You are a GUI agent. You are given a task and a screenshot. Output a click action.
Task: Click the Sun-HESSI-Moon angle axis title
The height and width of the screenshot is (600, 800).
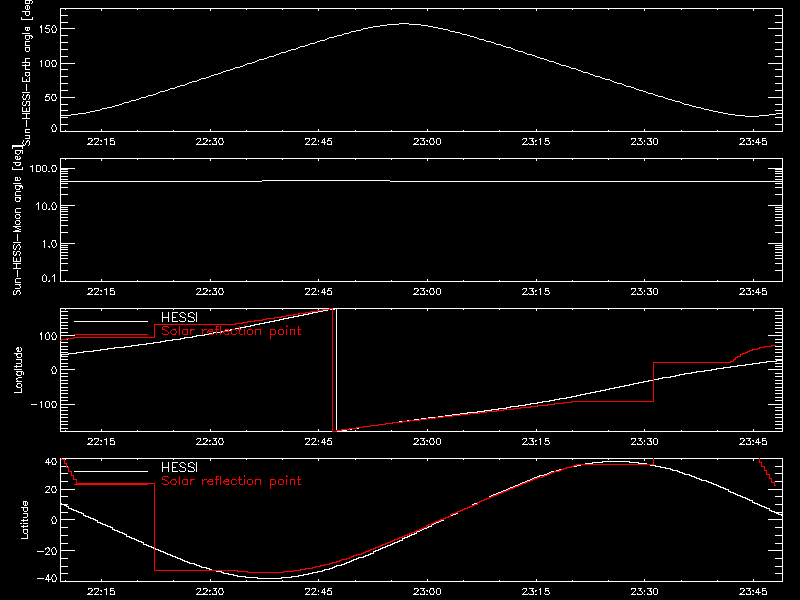18,220
